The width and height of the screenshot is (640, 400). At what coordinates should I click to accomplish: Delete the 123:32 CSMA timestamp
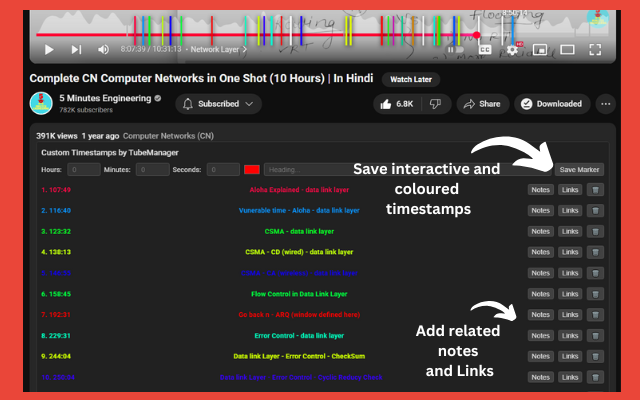coord(595,231)
